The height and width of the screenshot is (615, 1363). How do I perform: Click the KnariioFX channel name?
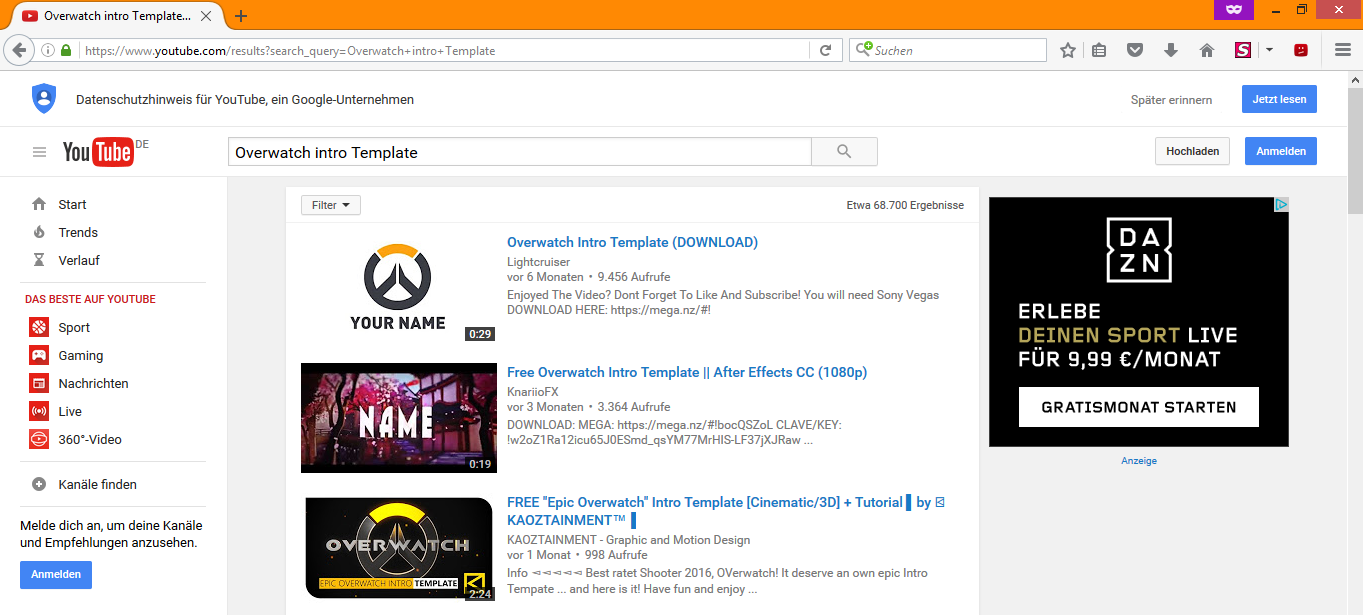[x=532, y=392]
